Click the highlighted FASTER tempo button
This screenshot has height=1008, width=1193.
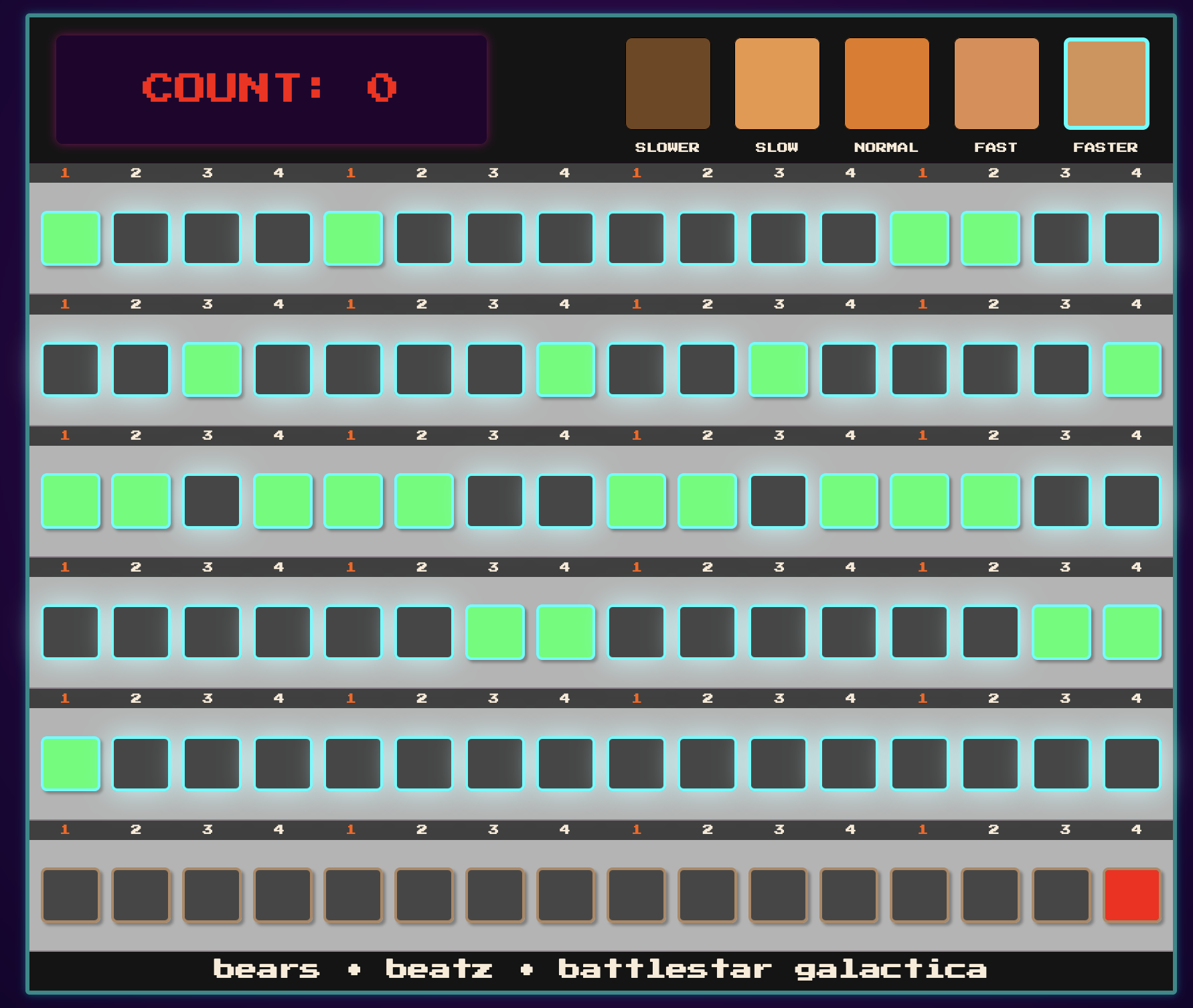[x=1106, y=84]
